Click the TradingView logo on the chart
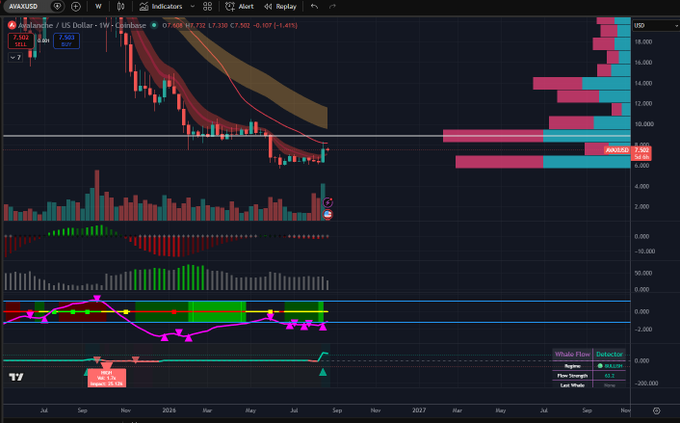The height and width of the screenshot is (423, 680). (16, 377)
